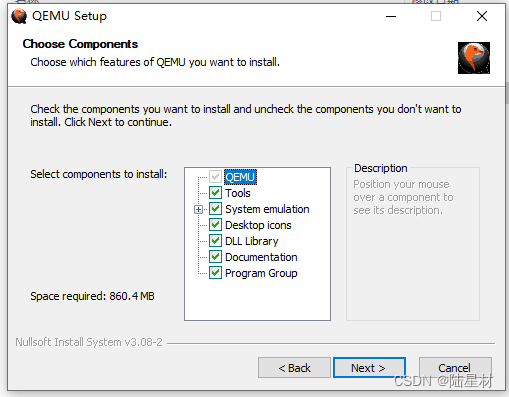
Task: Click the QEMU logo in the title bar
Action: [19, 16]
